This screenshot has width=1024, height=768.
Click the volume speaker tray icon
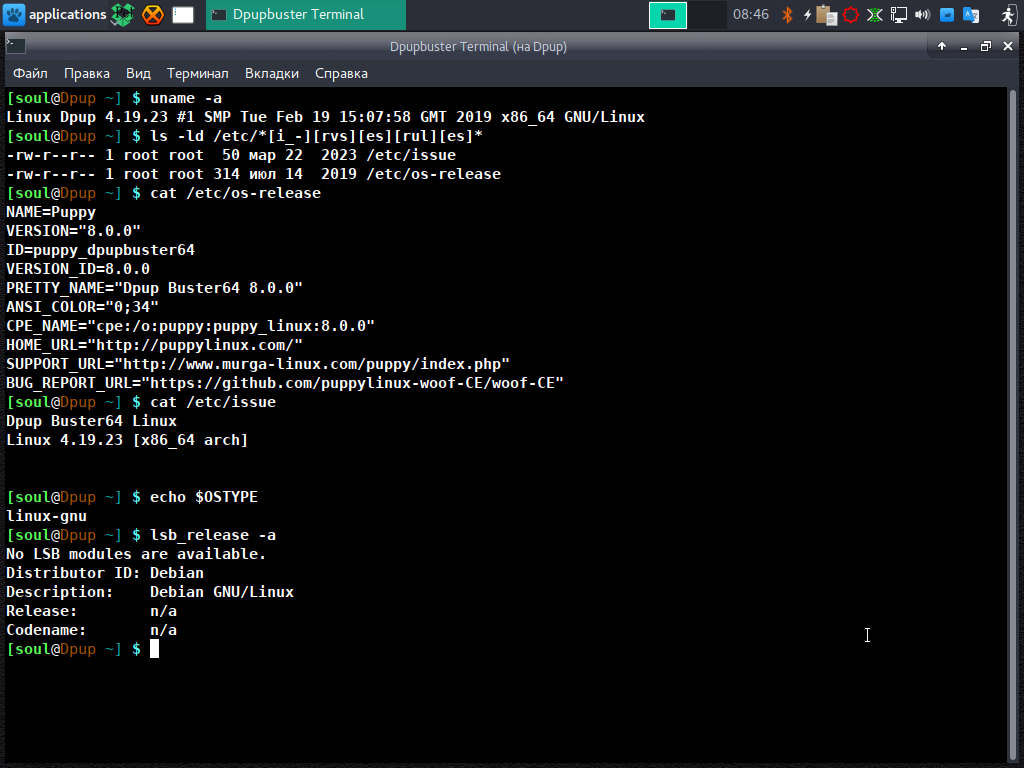coord(922,14)
